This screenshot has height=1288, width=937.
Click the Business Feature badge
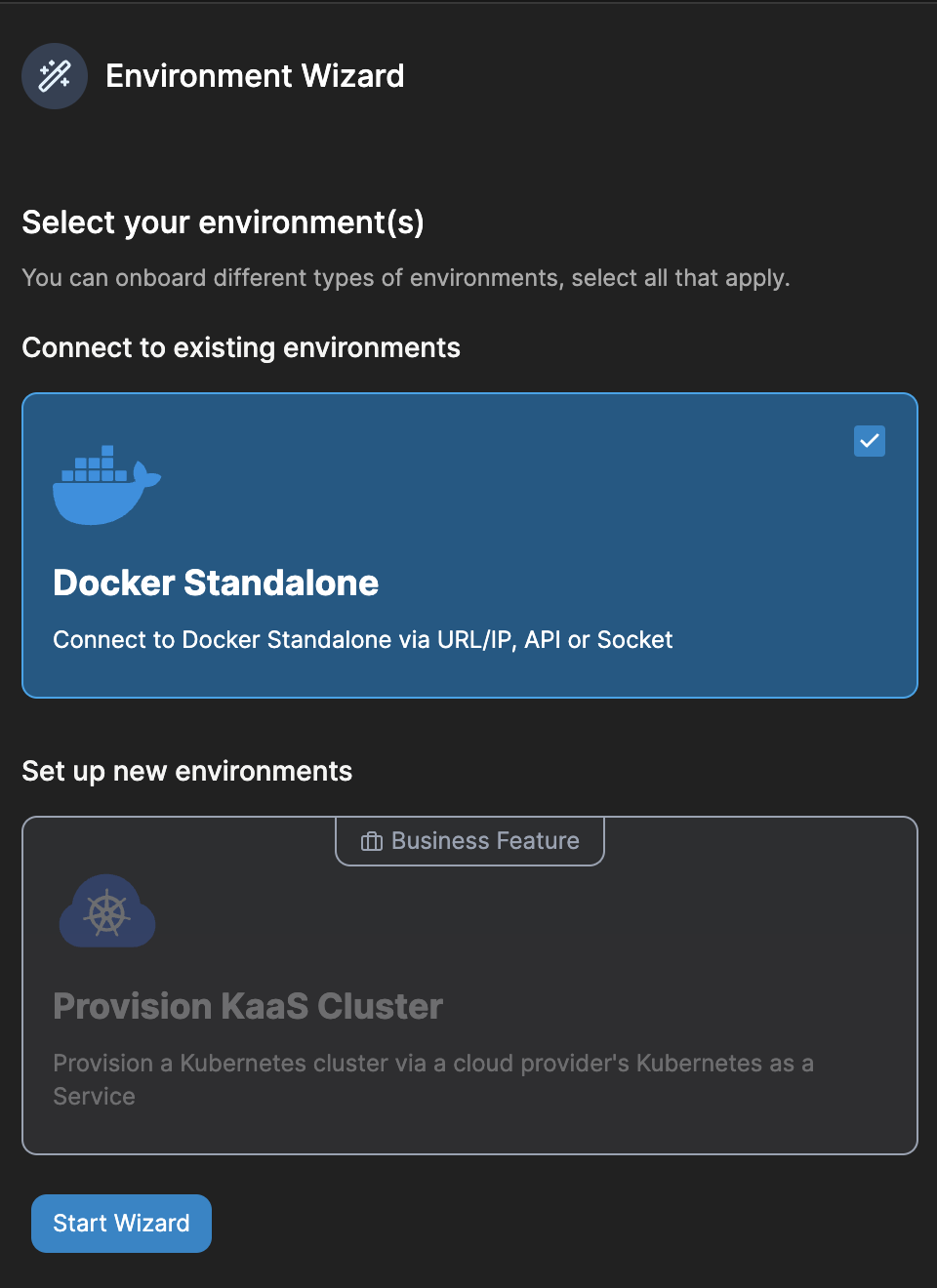click(469, 840)
